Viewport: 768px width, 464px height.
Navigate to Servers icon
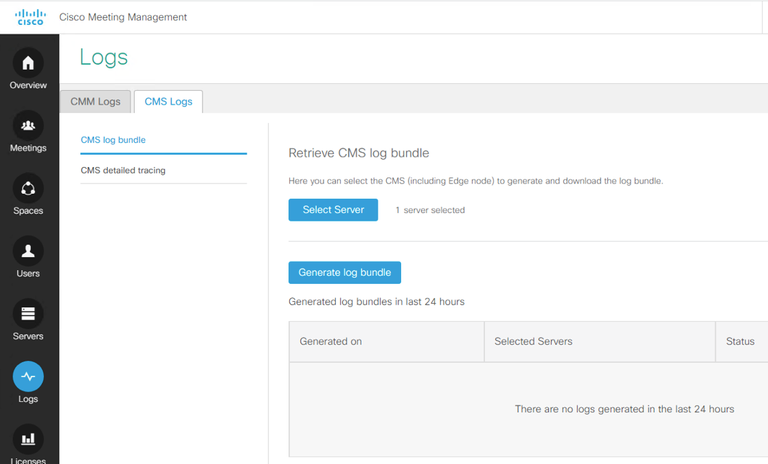pyautogui.click(x=28, y=314)
